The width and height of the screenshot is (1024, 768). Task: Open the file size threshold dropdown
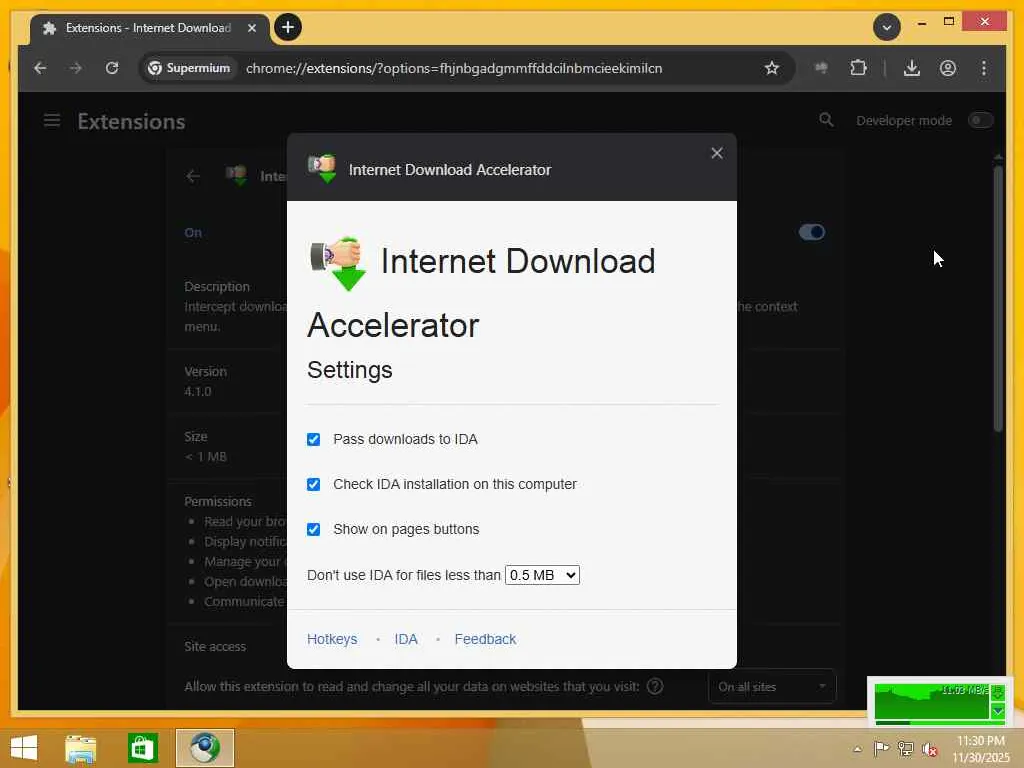[542, 575]
